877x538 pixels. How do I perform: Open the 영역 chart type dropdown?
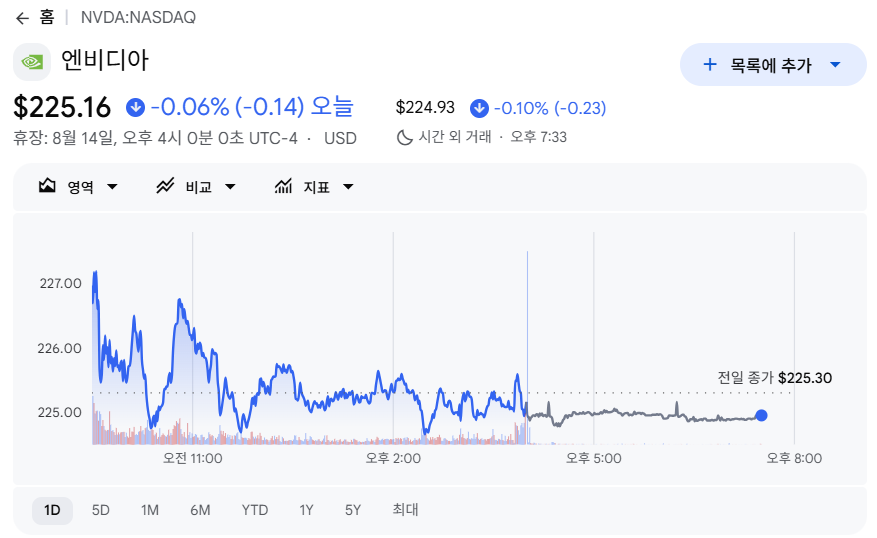point(78,186)
